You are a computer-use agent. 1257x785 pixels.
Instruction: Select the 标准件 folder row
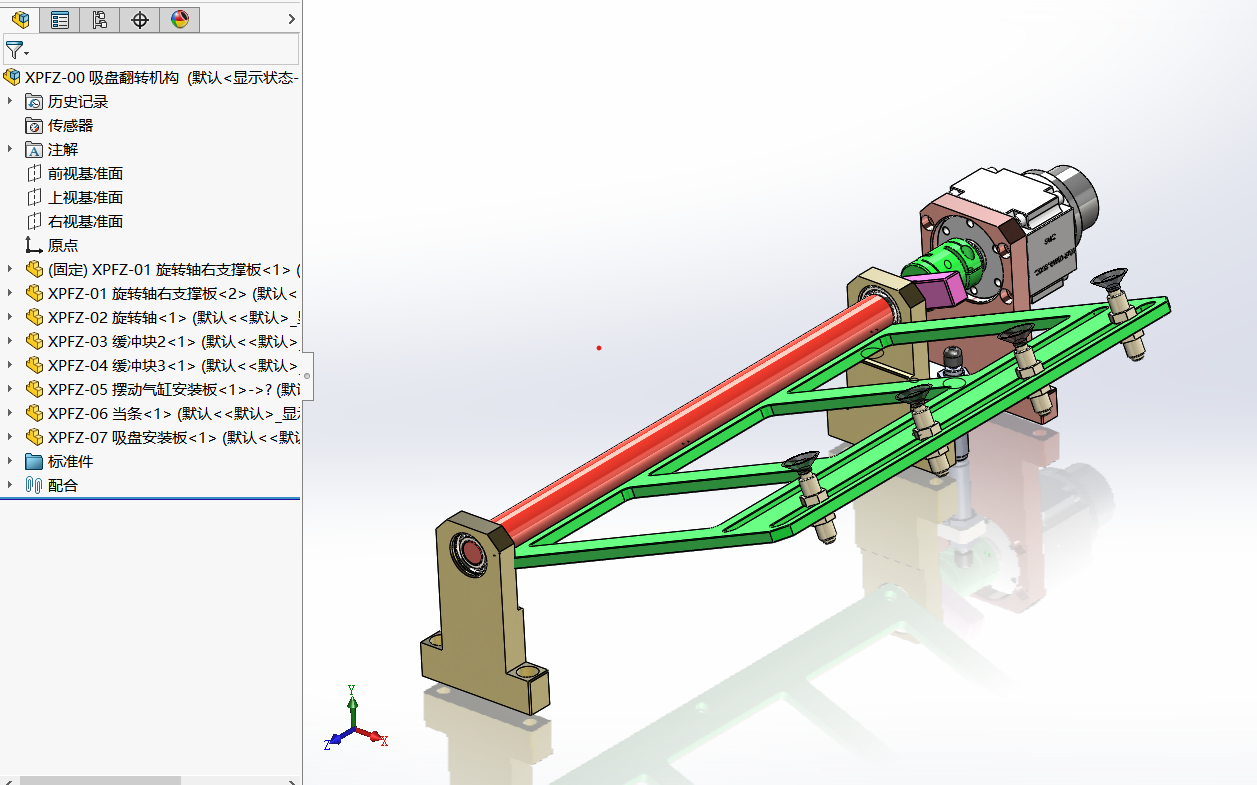click(70, 461)
